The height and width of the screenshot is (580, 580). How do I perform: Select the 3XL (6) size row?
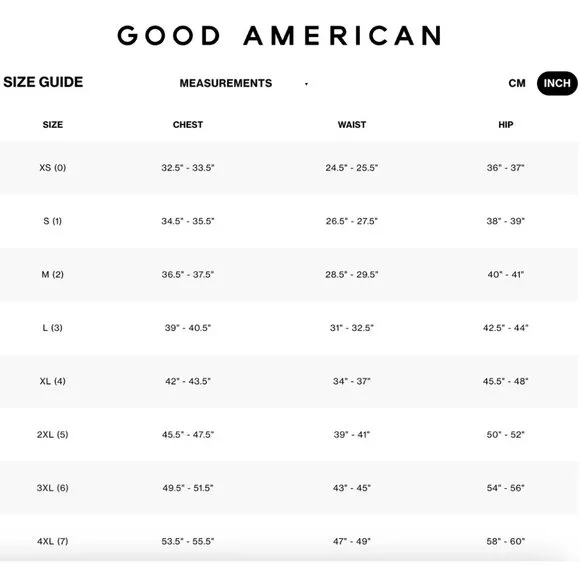290,488
